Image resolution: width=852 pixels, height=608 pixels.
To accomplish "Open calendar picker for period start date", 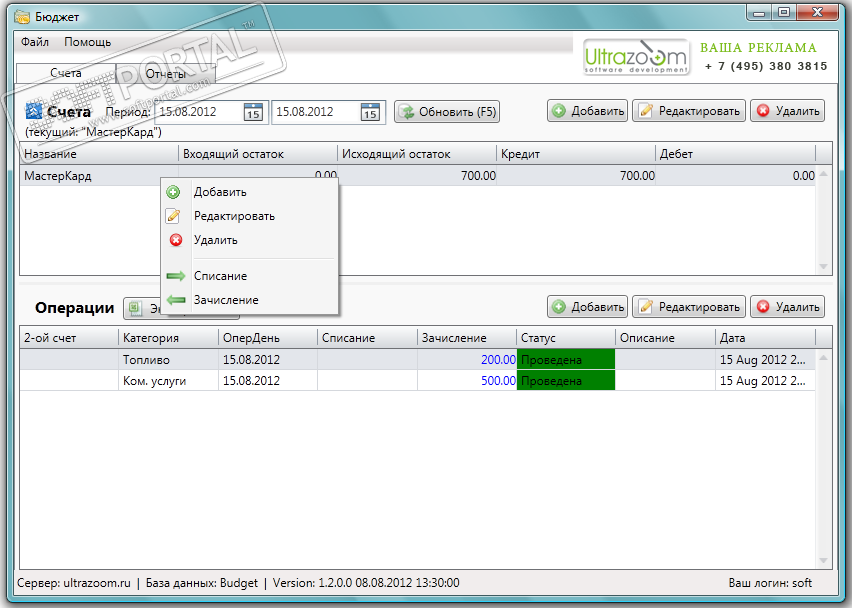I will point(253,112).
